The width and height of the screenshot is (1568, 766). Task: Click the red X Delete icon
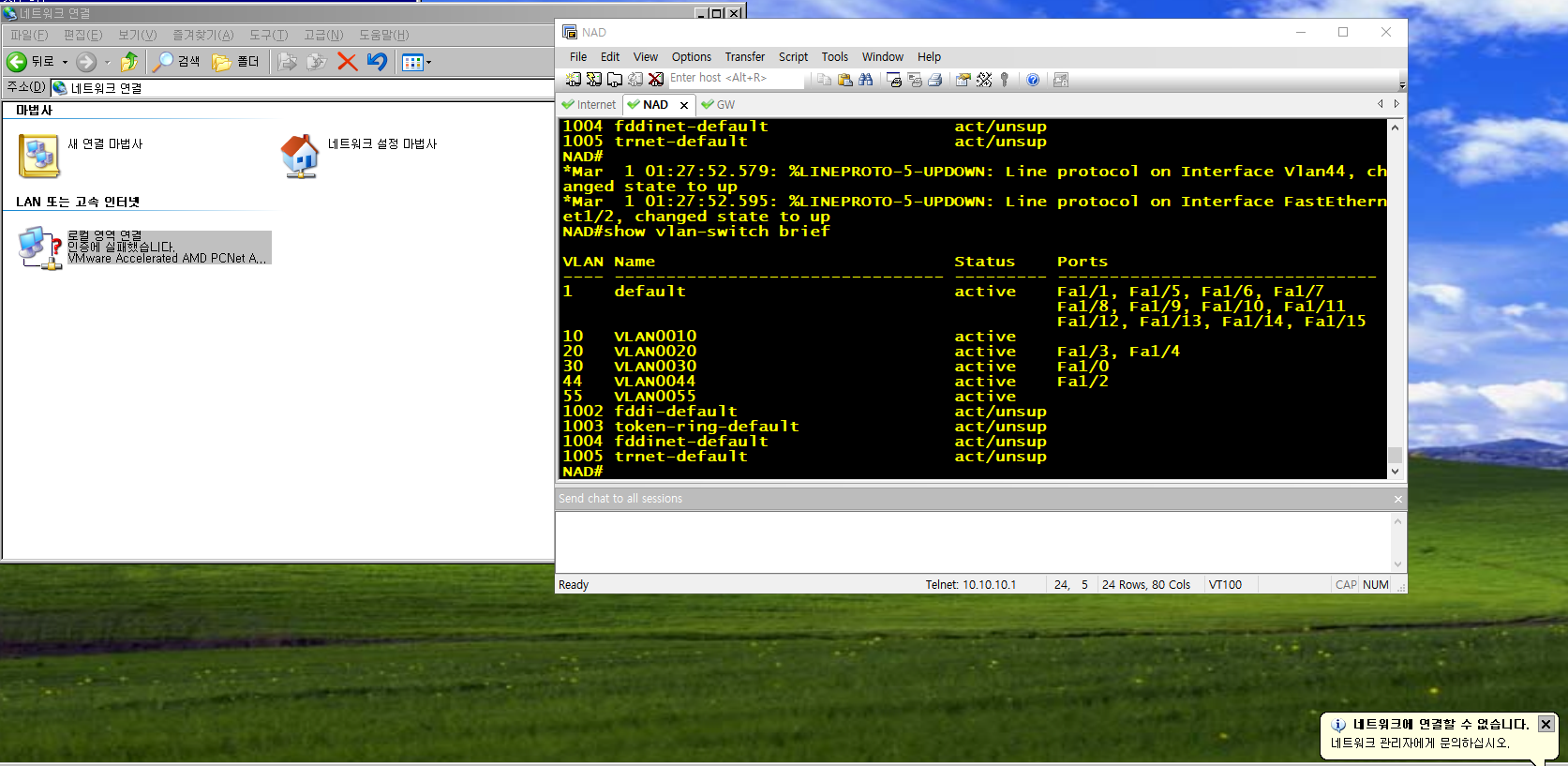(347, 62)
